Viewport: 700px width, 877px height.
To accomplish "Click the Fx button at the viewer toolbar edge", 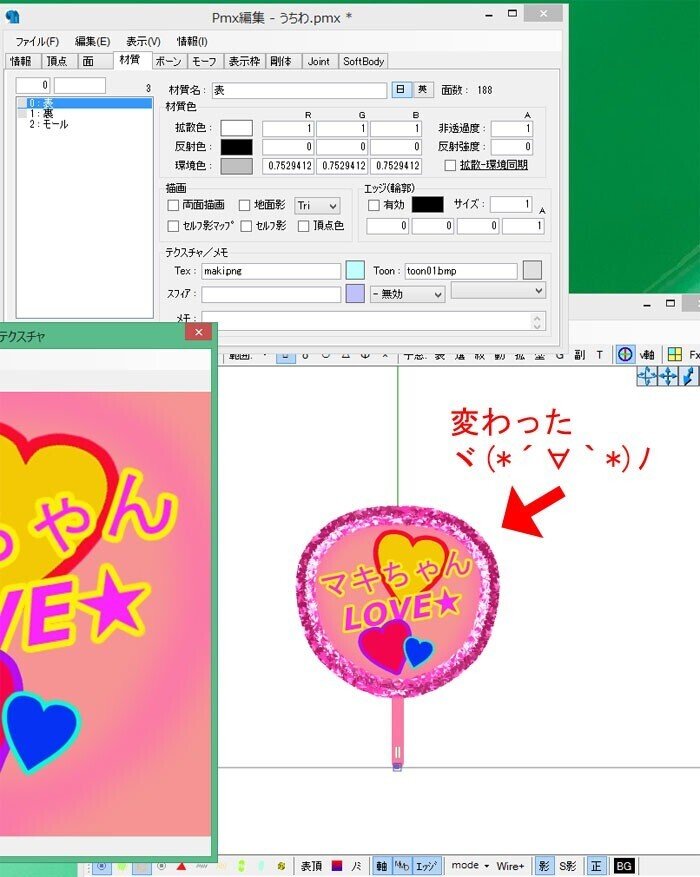I will pos(694,355).
